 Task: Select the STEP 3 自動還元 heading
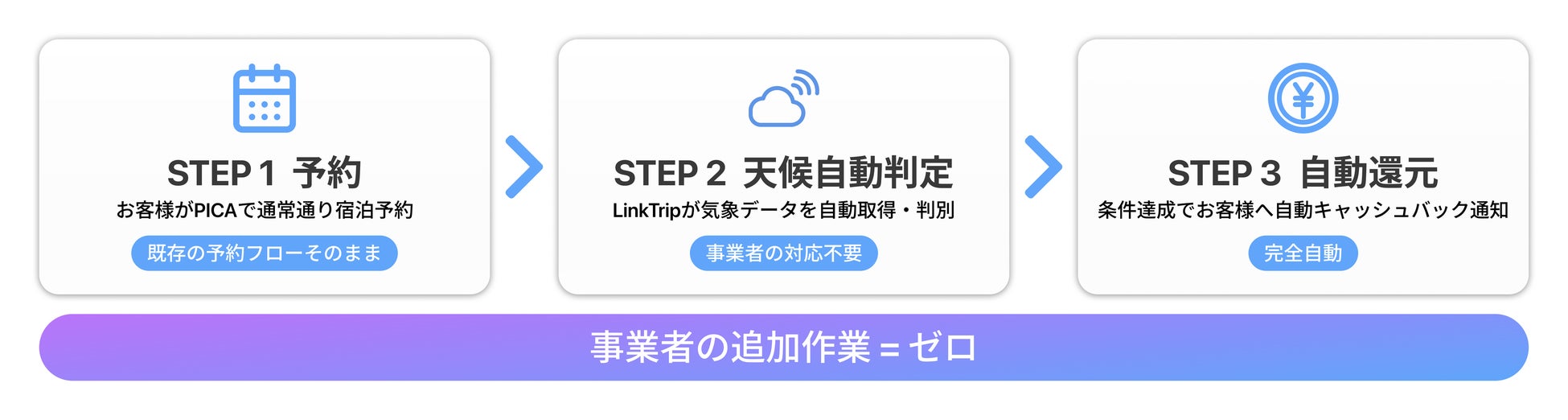[x=1303, y=173]
